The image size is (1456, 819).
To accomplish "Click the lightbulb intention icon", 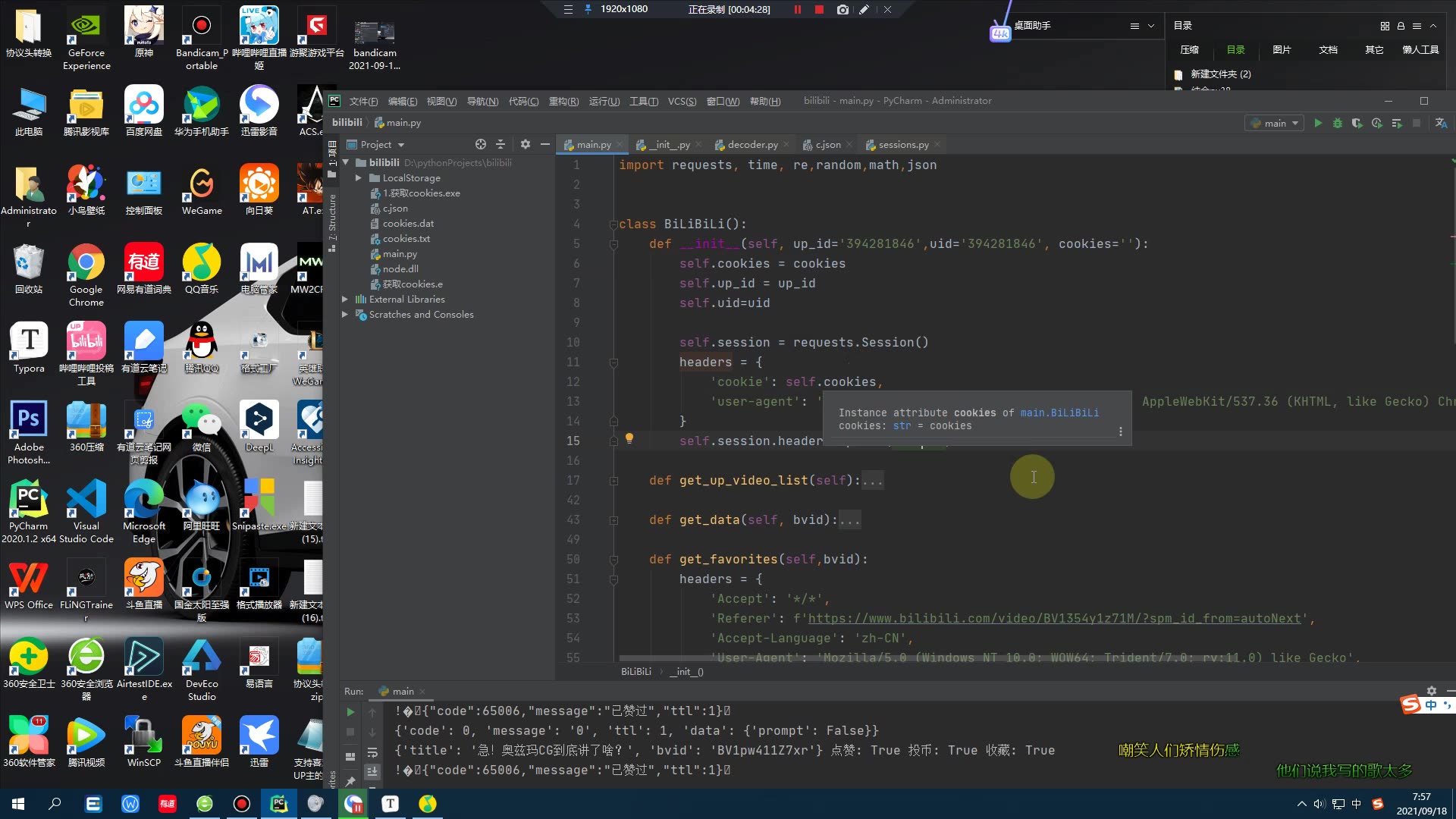I will coord(629,438).
